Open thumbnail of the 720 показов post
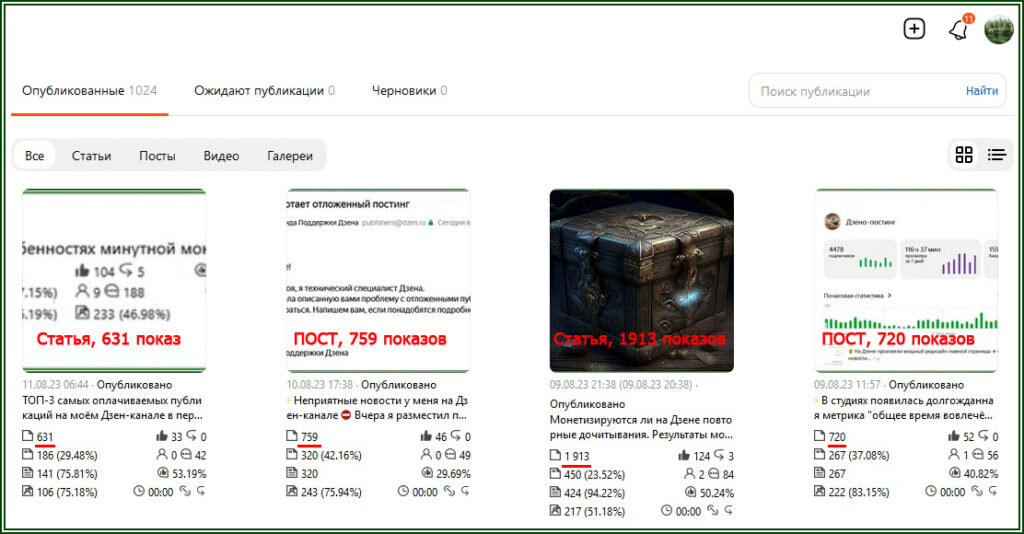Screen dimensions: 1024x534 906,281
